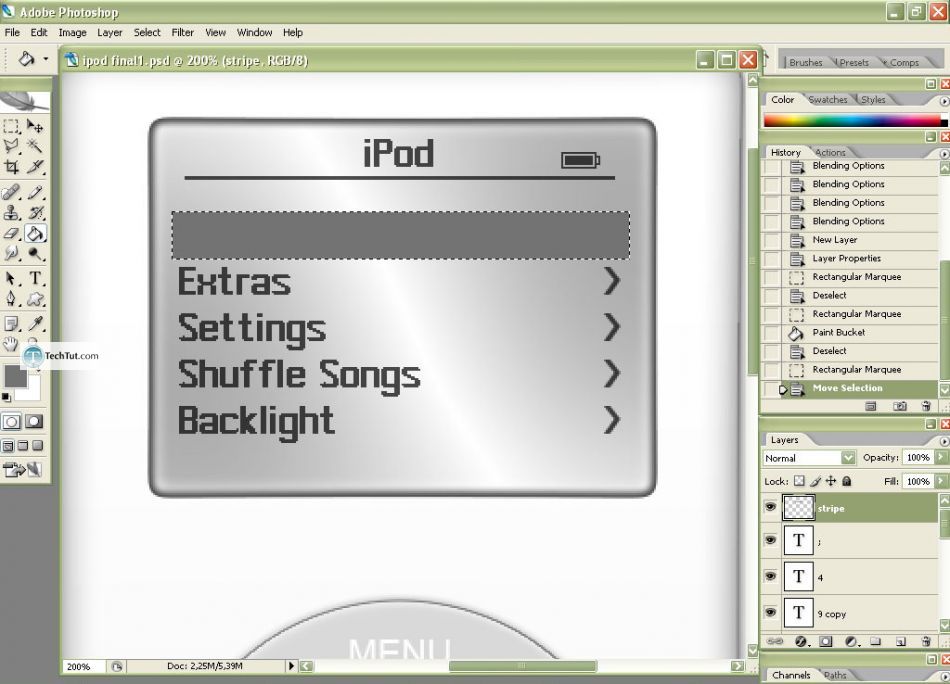950x684 pixels.
Task: Open new fill or adjustment layer menu
Action: (x=851, y=641)
